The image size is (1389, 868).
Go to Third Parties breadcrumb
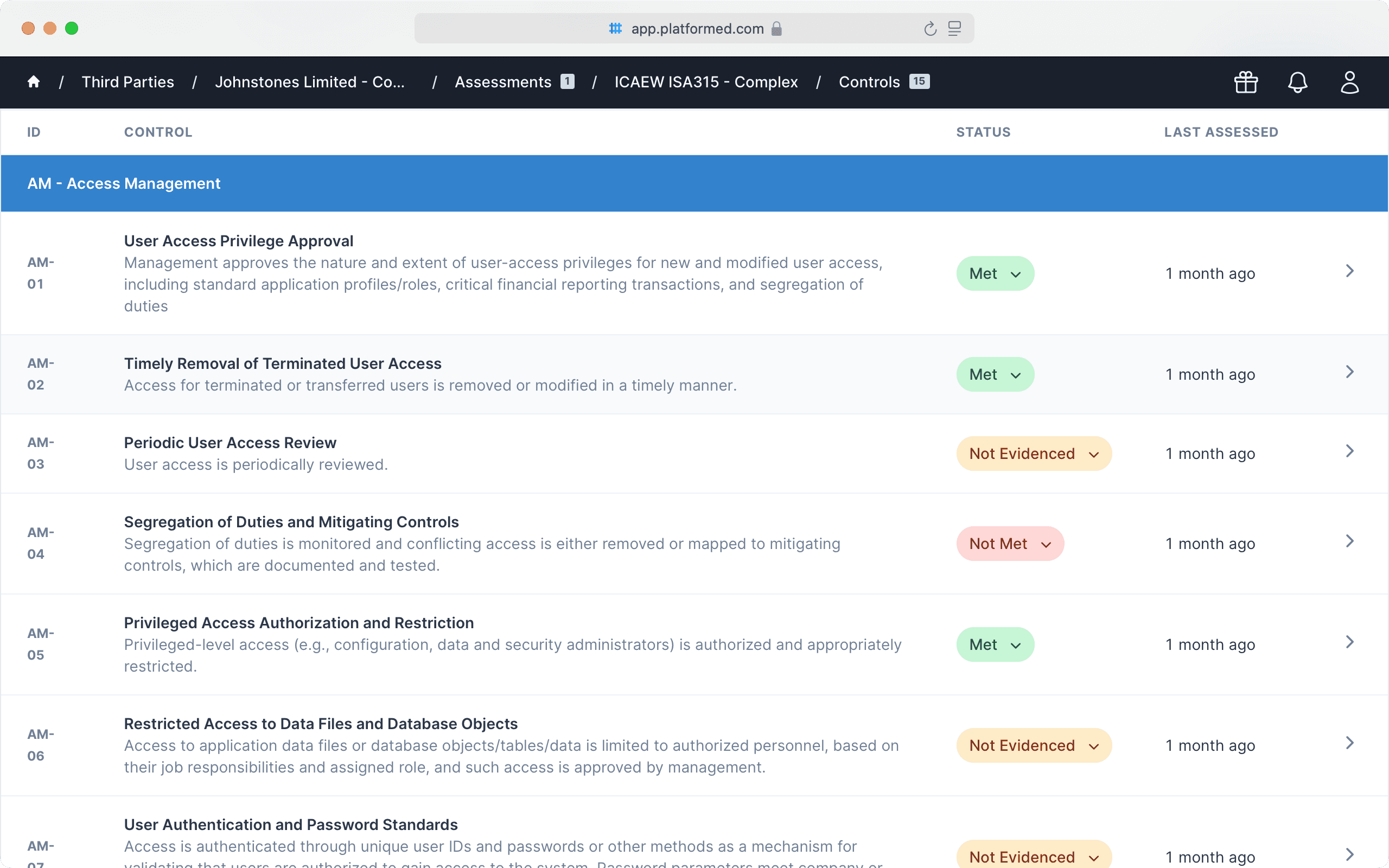point(128,82)
